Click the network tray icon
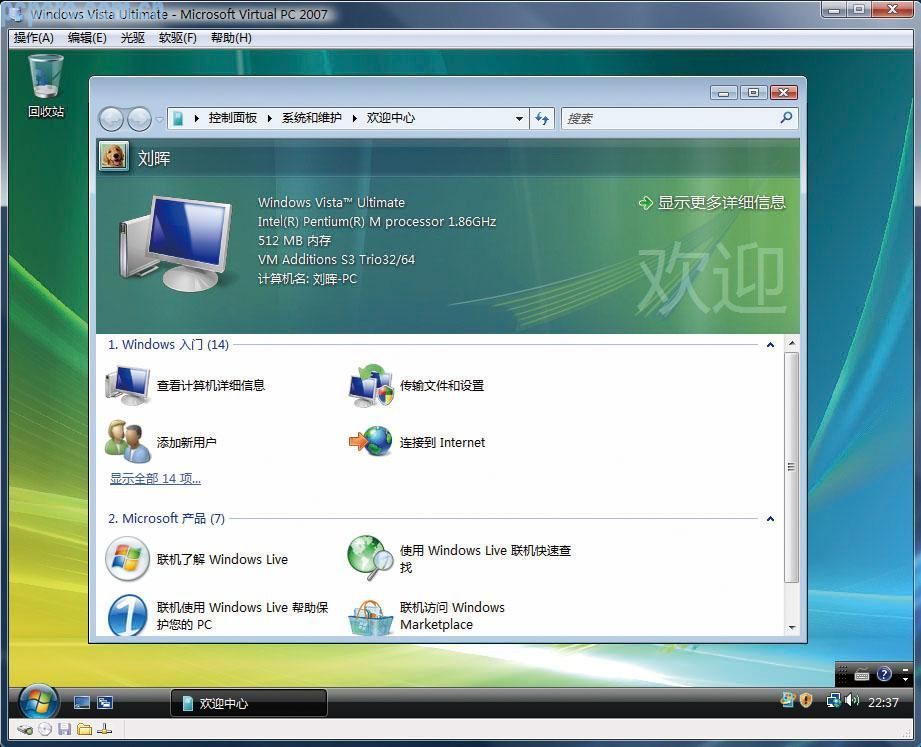 (833, 701)
